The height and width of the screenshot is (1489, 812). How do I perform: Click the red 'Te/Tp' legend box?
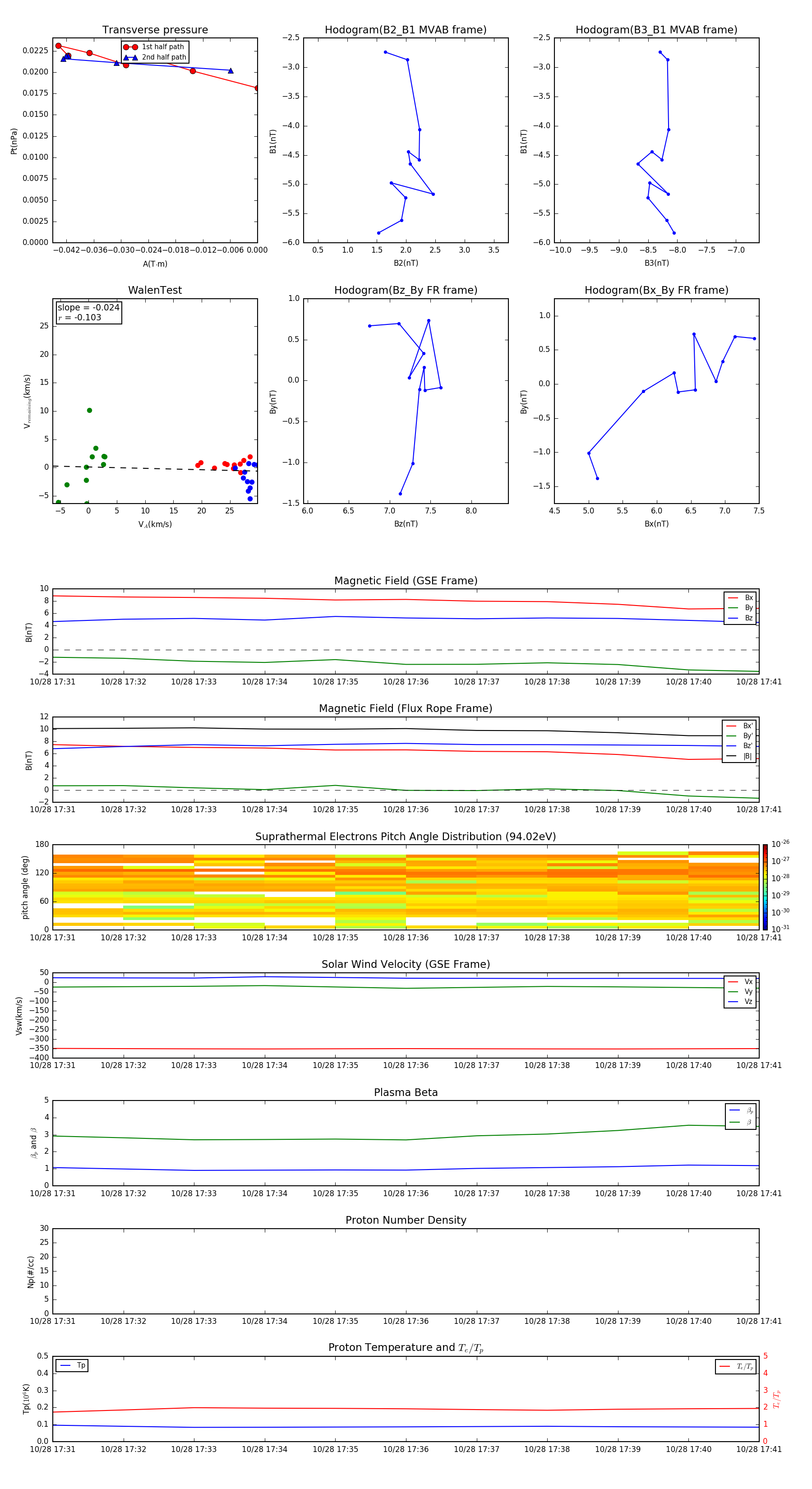(736, 1366)
